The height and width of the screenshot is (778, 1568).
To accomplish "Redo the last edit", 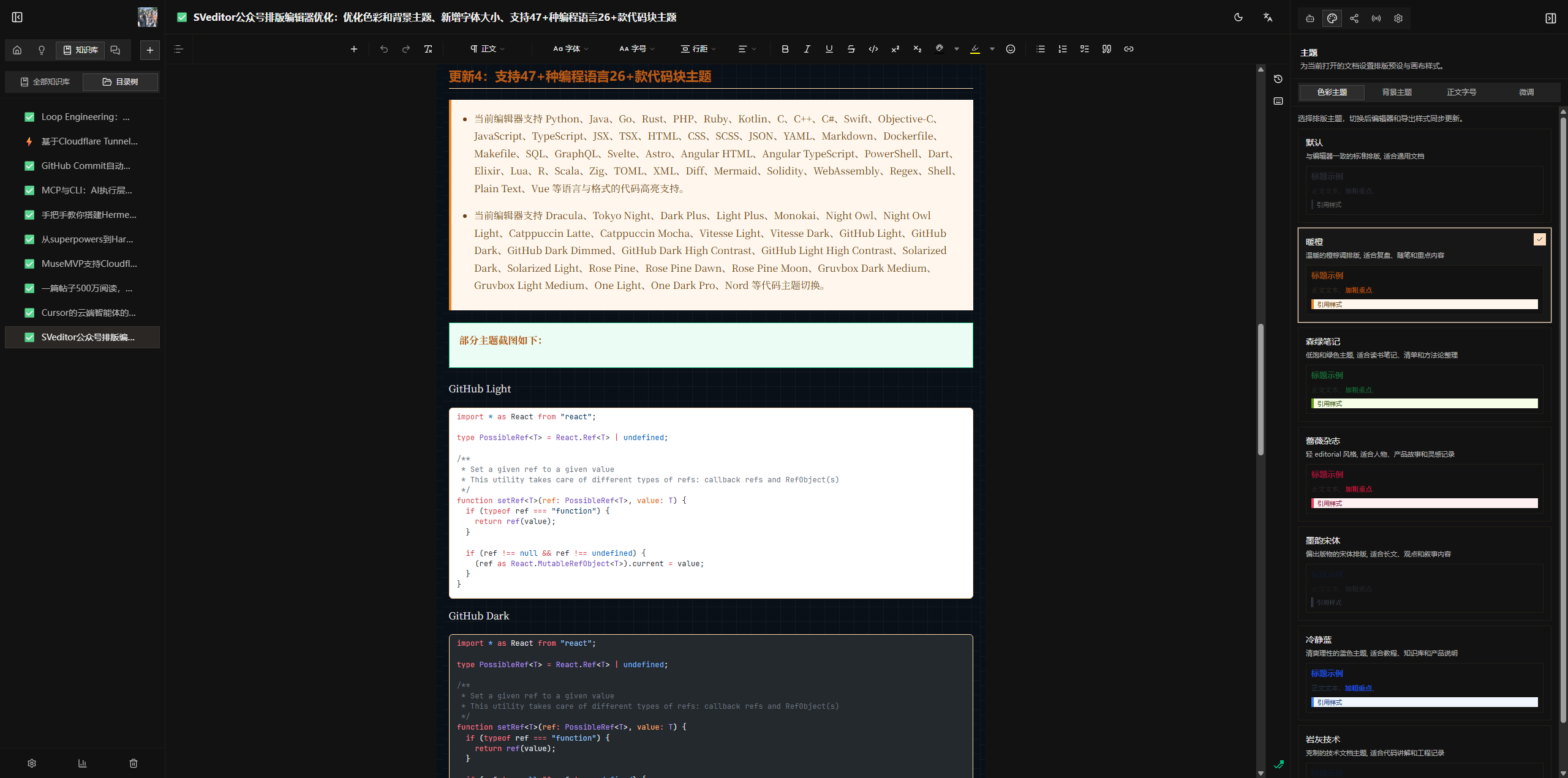I will tap(406, 49).
